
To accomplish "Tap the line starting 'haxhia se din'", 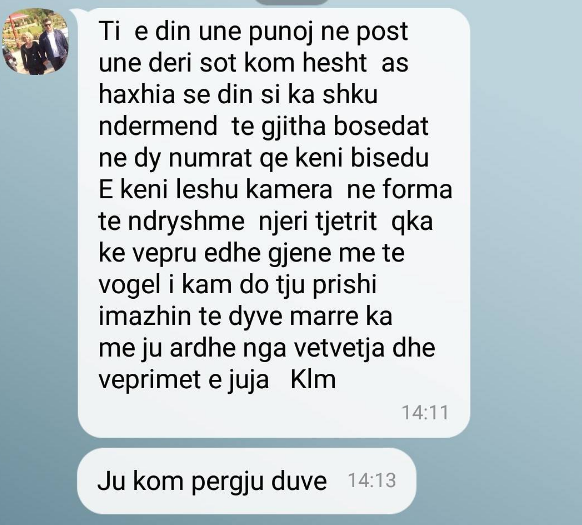I will (x=238, y=94).
